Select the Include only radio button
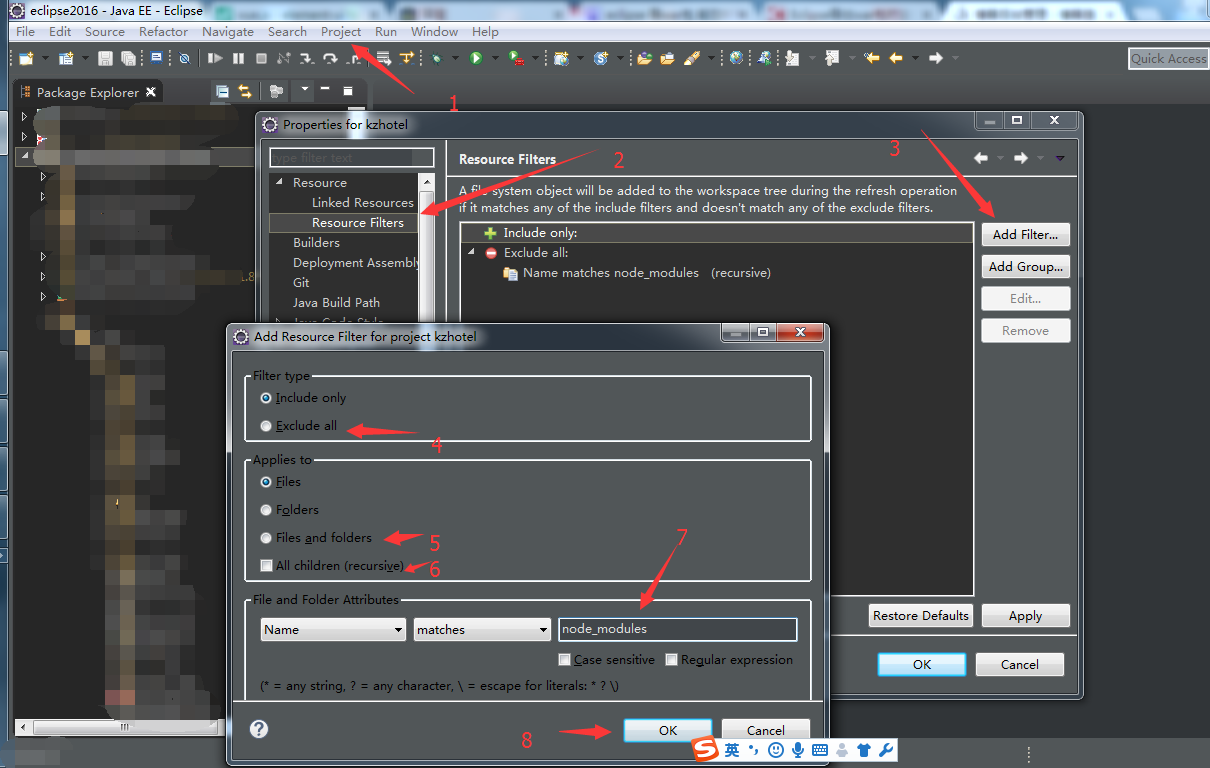 265,398
